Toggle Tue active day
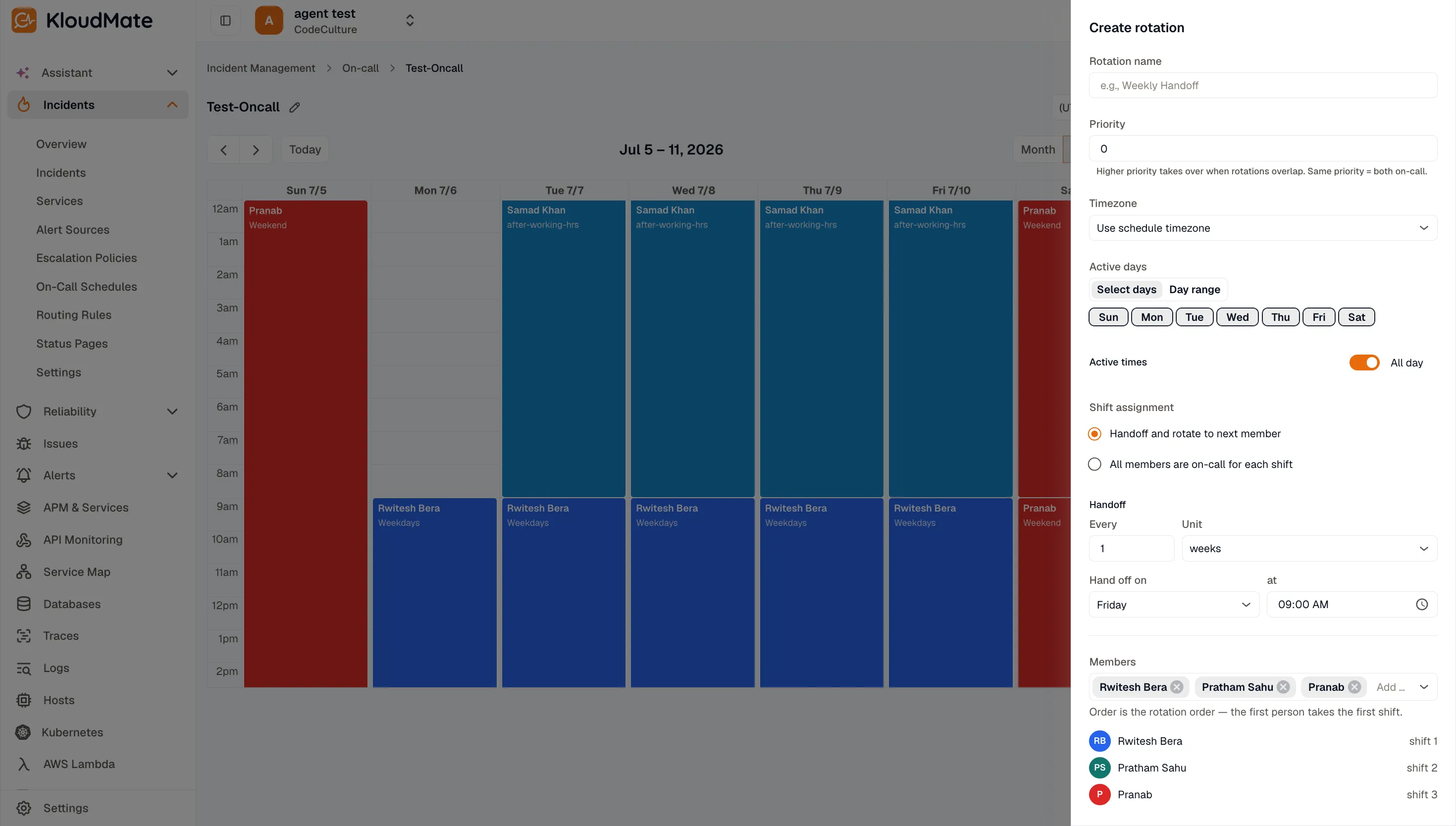 (x=1194, y=317)
